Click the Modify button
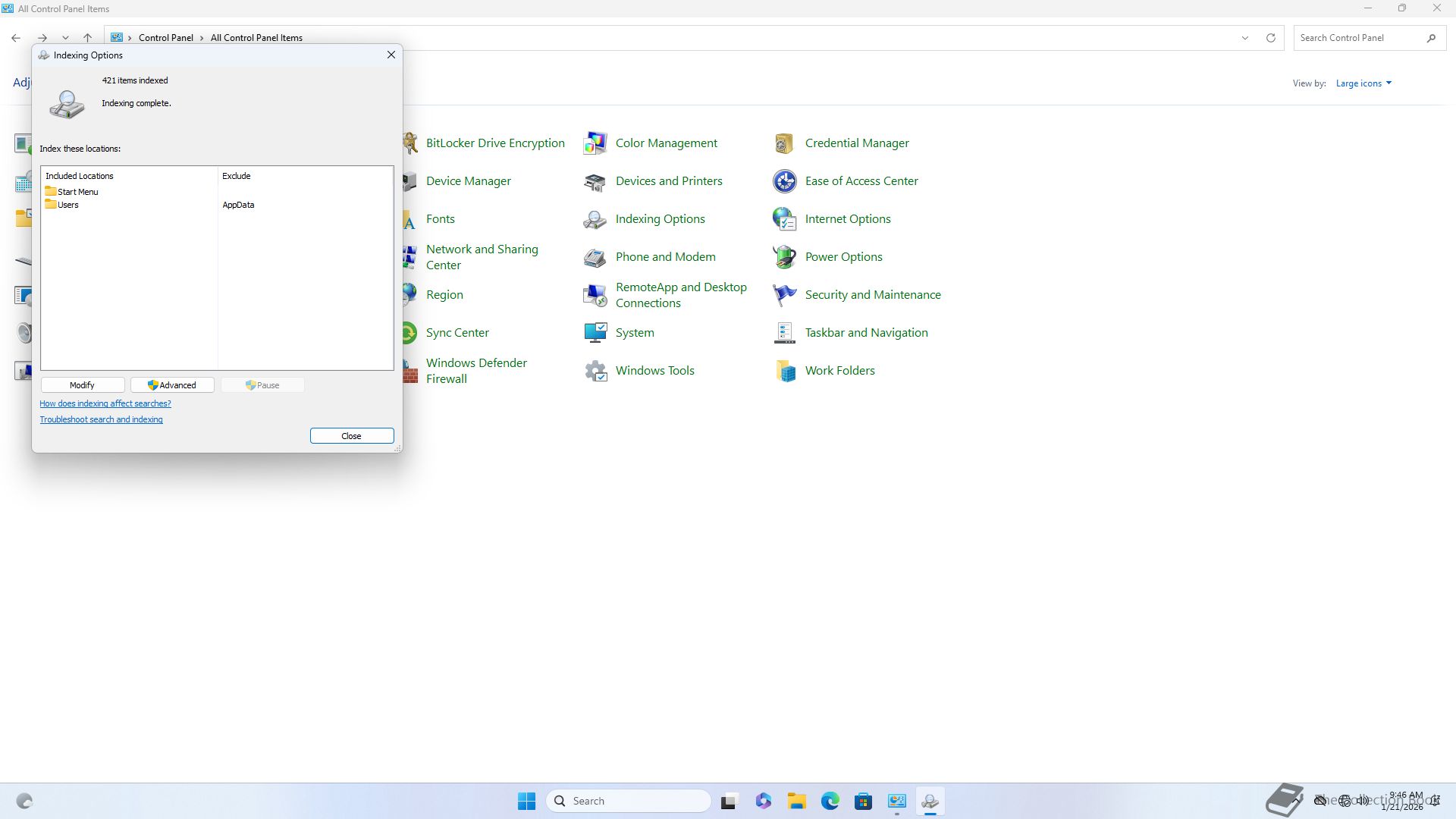This screenshot has height=819, width=1456. click(x=82, y=385)
